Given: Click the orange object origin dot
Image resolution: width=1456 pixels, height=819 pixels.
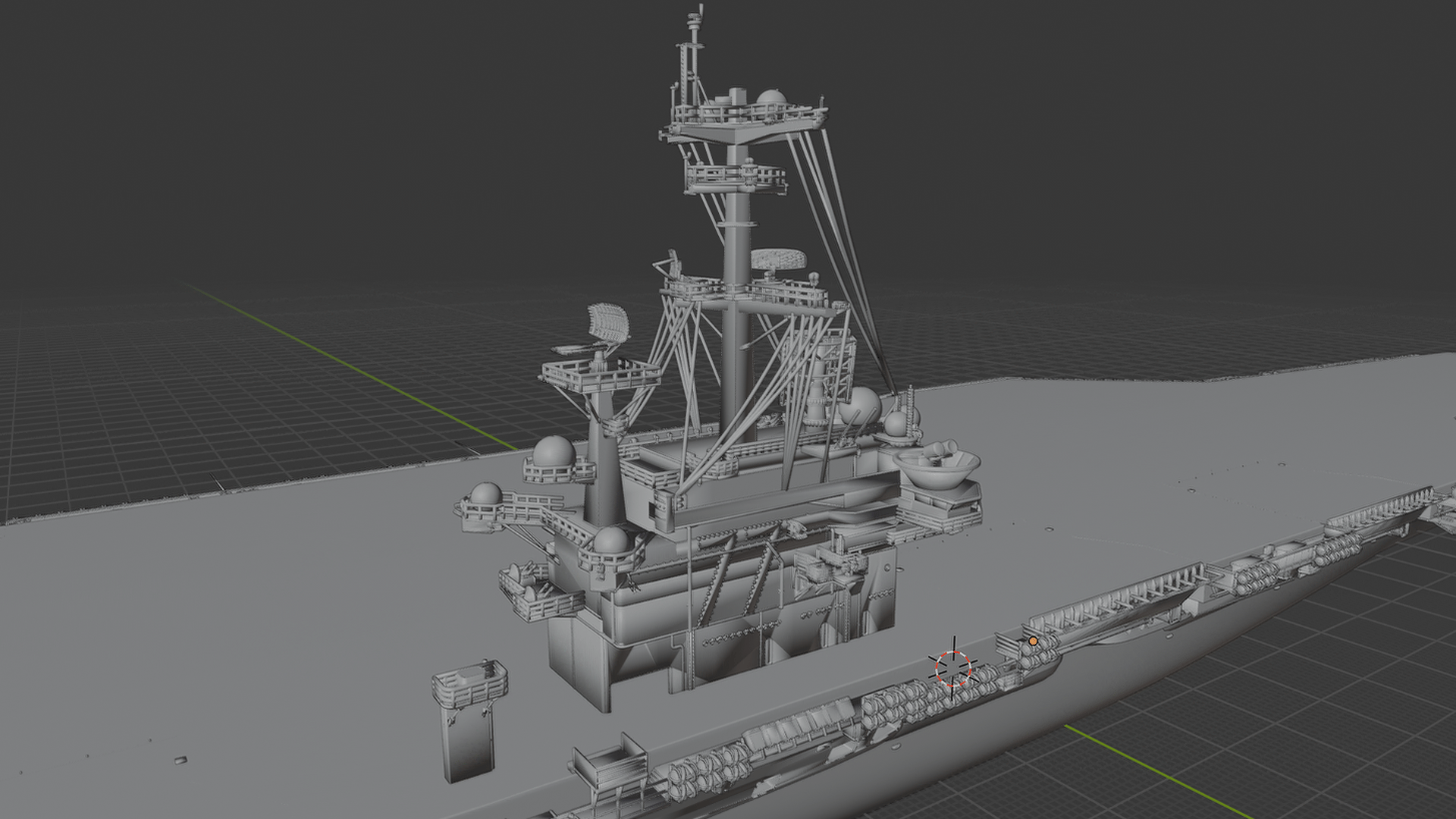Looking at the screenshot, I should 1033,642.
